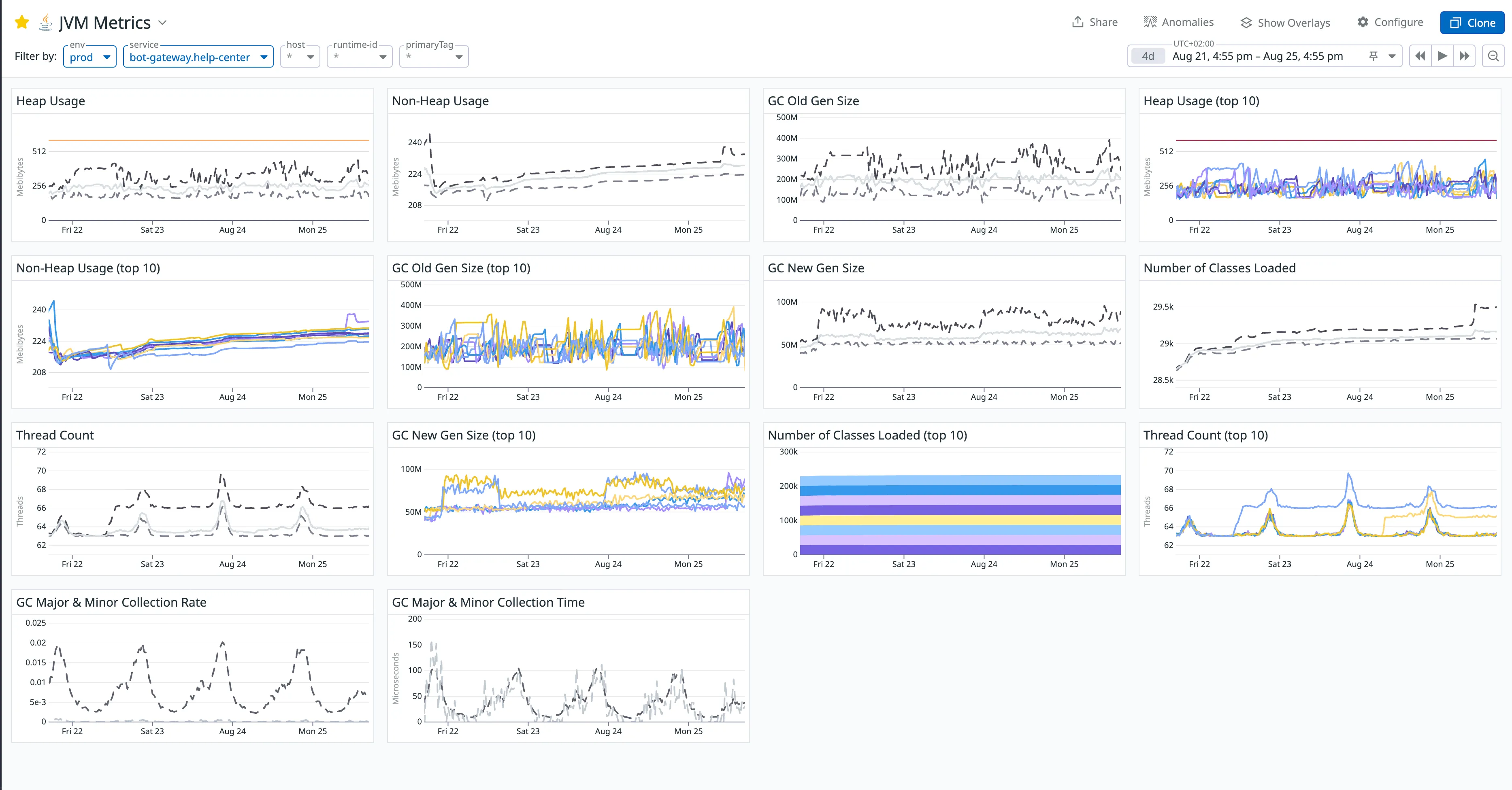Screen dimensions: 1512x790
Task: Toggle Show Overlays on the dashboard
Action: [x=1246, y=22]
